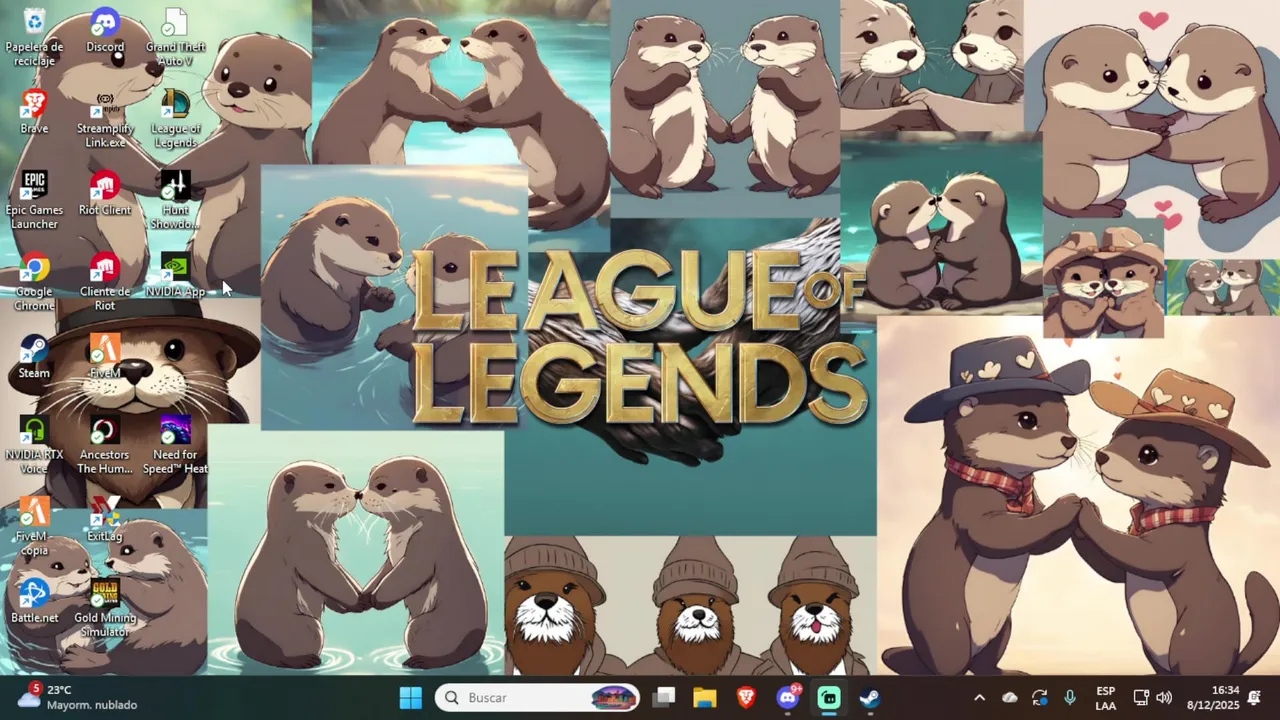Switch to the Streamlabs taskbar app
This screenshot has width=1280, height=720.
(x=829, y=698)
